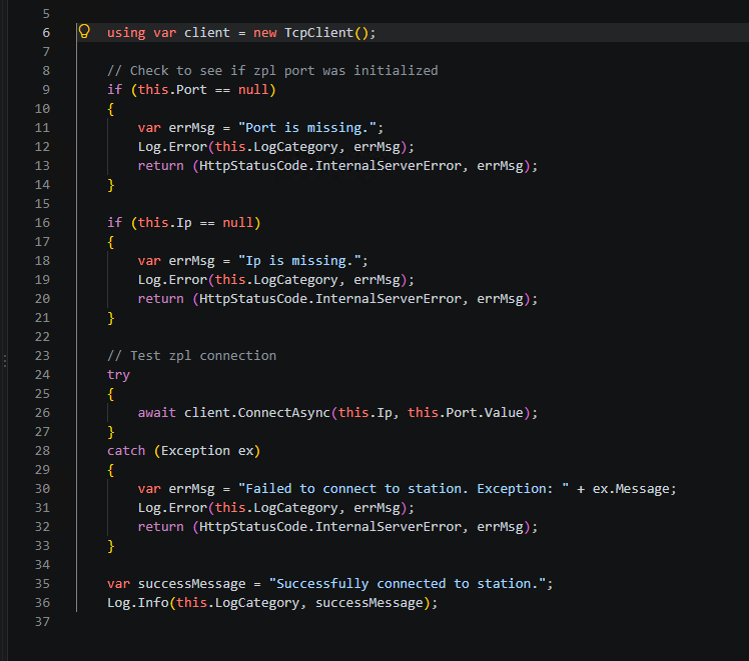The image size is (749, 661).
Task: Click 'HttpStatusCode.InternalServerError' on line 13
Action: pos(330,166)
